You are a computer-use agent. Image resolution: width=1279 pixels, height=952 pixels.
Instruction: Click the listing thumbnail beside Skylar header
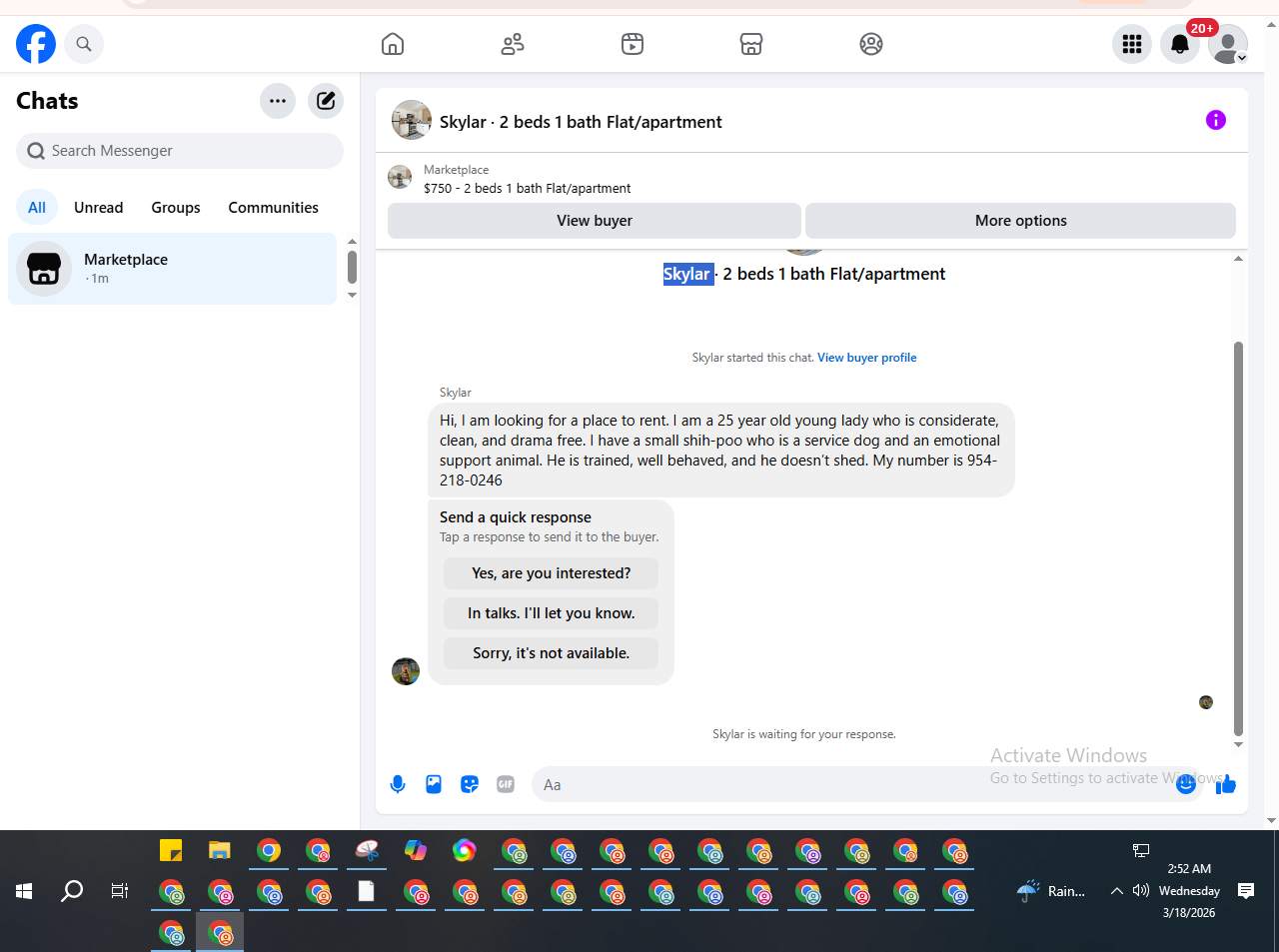tap(412, 120)
